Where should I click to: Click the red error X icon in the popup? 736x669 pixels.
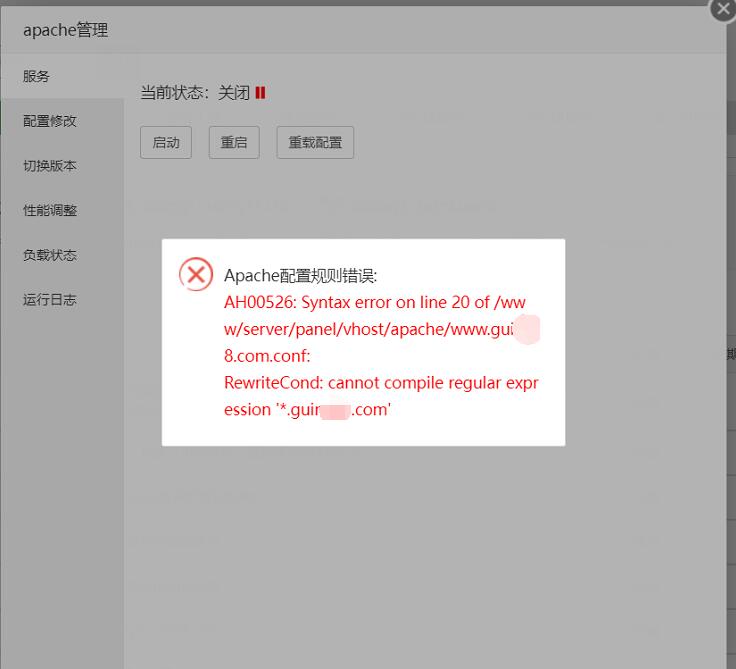[x=196, y=274]
